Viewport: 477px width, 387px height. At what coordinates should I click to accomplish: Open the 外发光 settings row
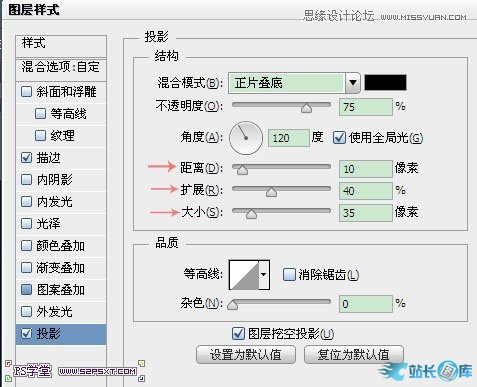61,312
